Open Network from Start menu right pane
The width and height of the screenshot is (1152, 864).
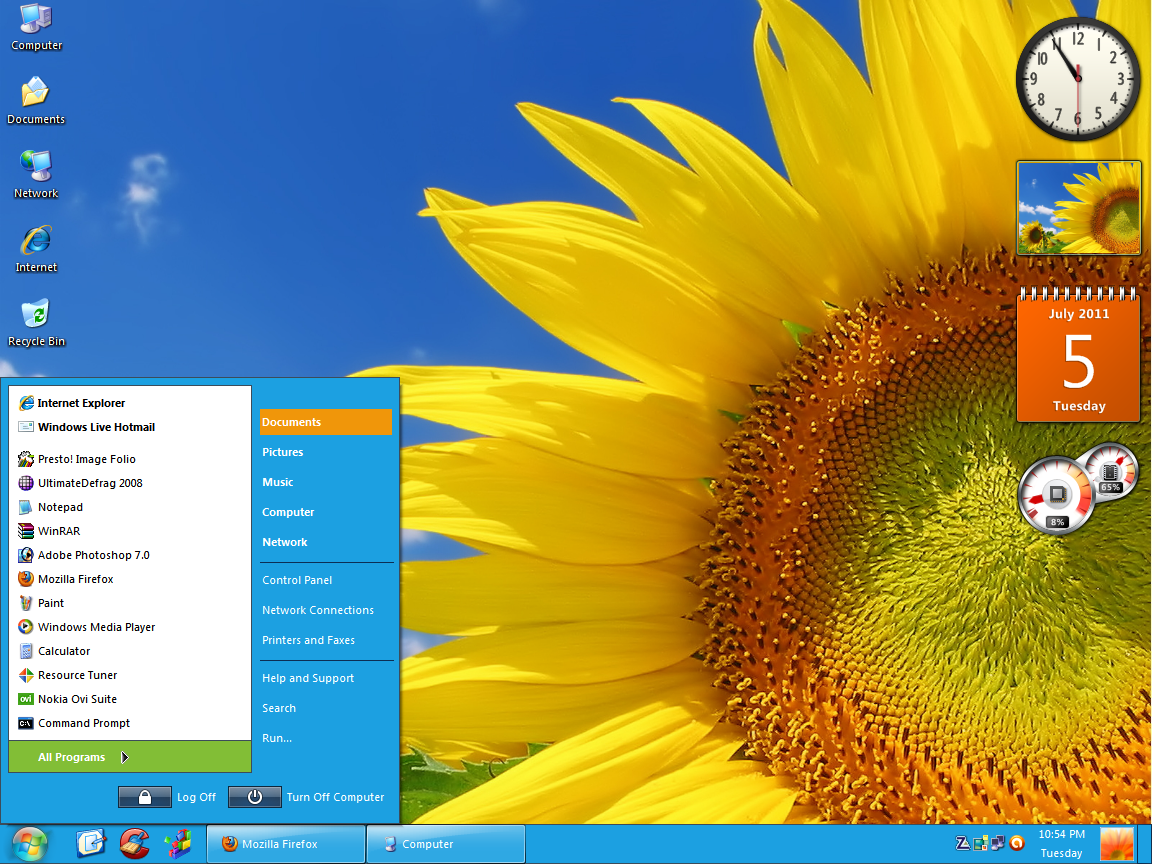[x=285, y=542]
